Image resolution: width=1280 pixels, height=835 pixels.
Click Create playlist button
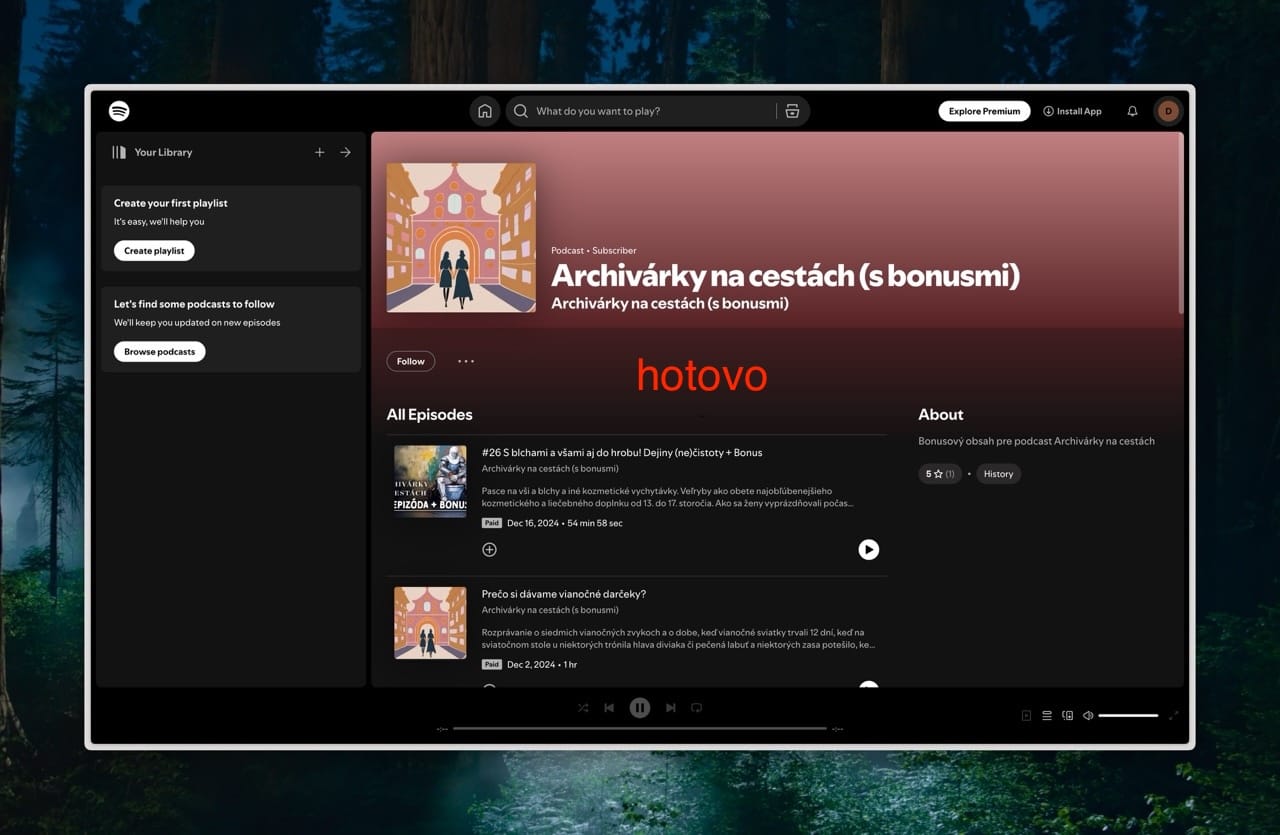(154, 251)
